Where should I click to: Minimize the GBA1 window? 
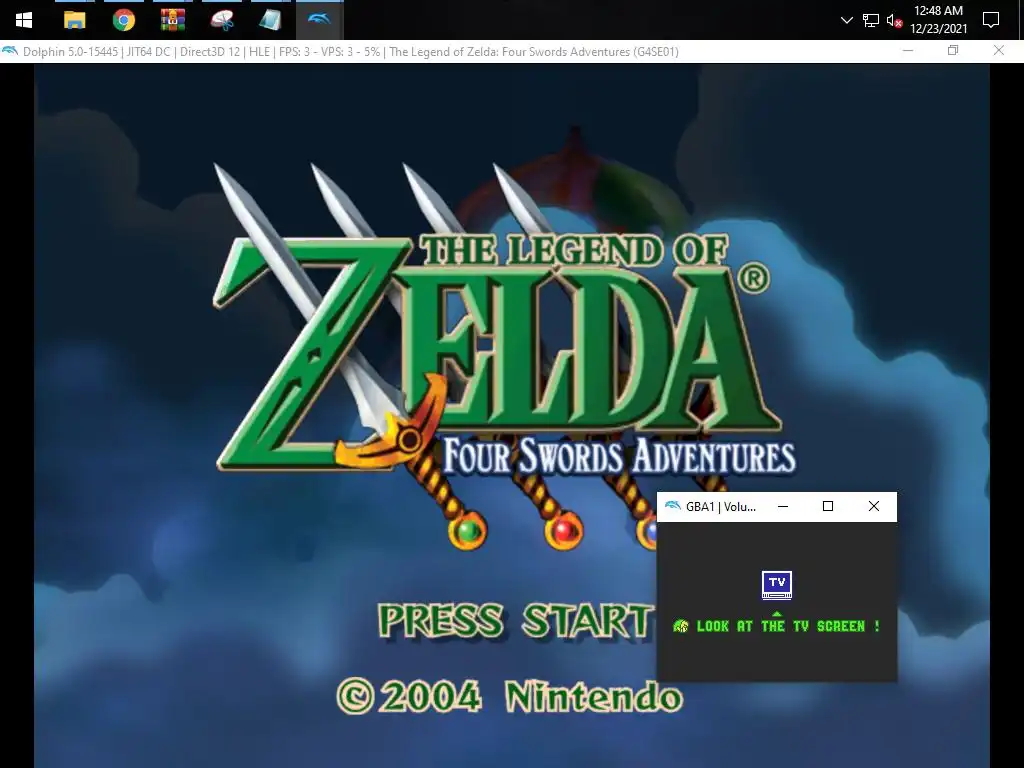[x=783, y=506]
